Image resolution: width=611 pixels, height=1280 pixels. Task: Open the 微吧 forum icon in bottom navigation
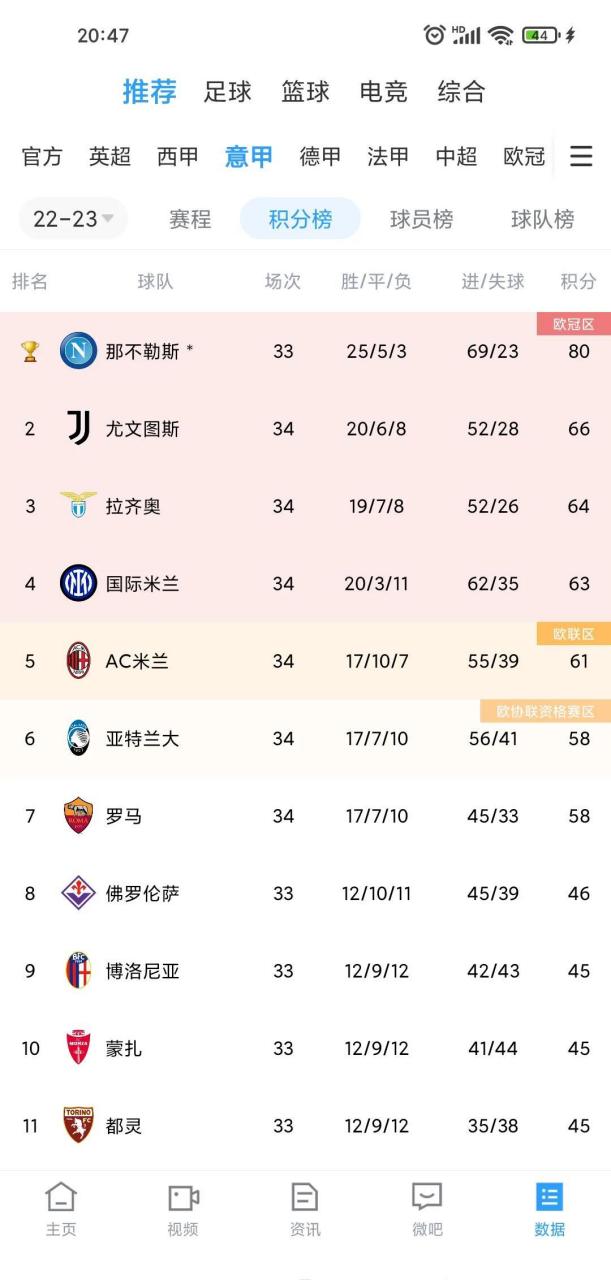427,1207
